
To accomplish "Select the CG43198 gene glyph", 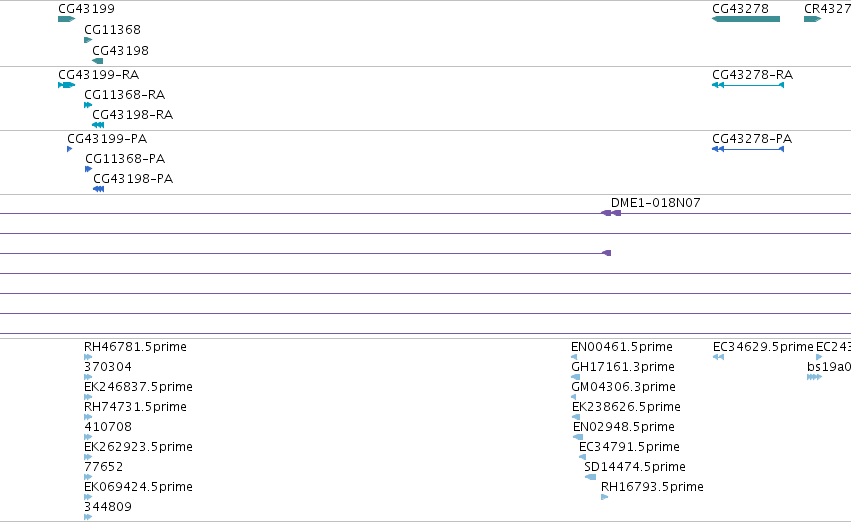I will (98, 61).
